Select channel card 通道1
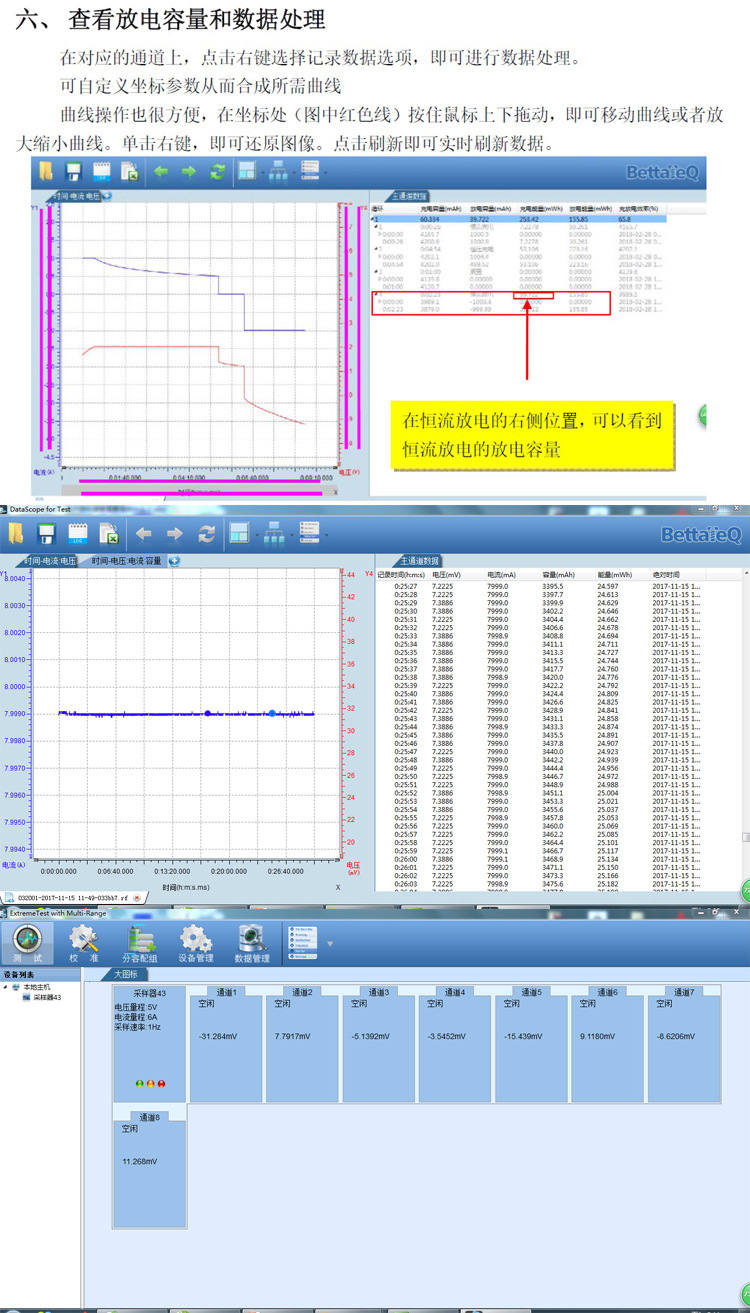This screenshot has width=750, height=1313. click(226, 1044)
